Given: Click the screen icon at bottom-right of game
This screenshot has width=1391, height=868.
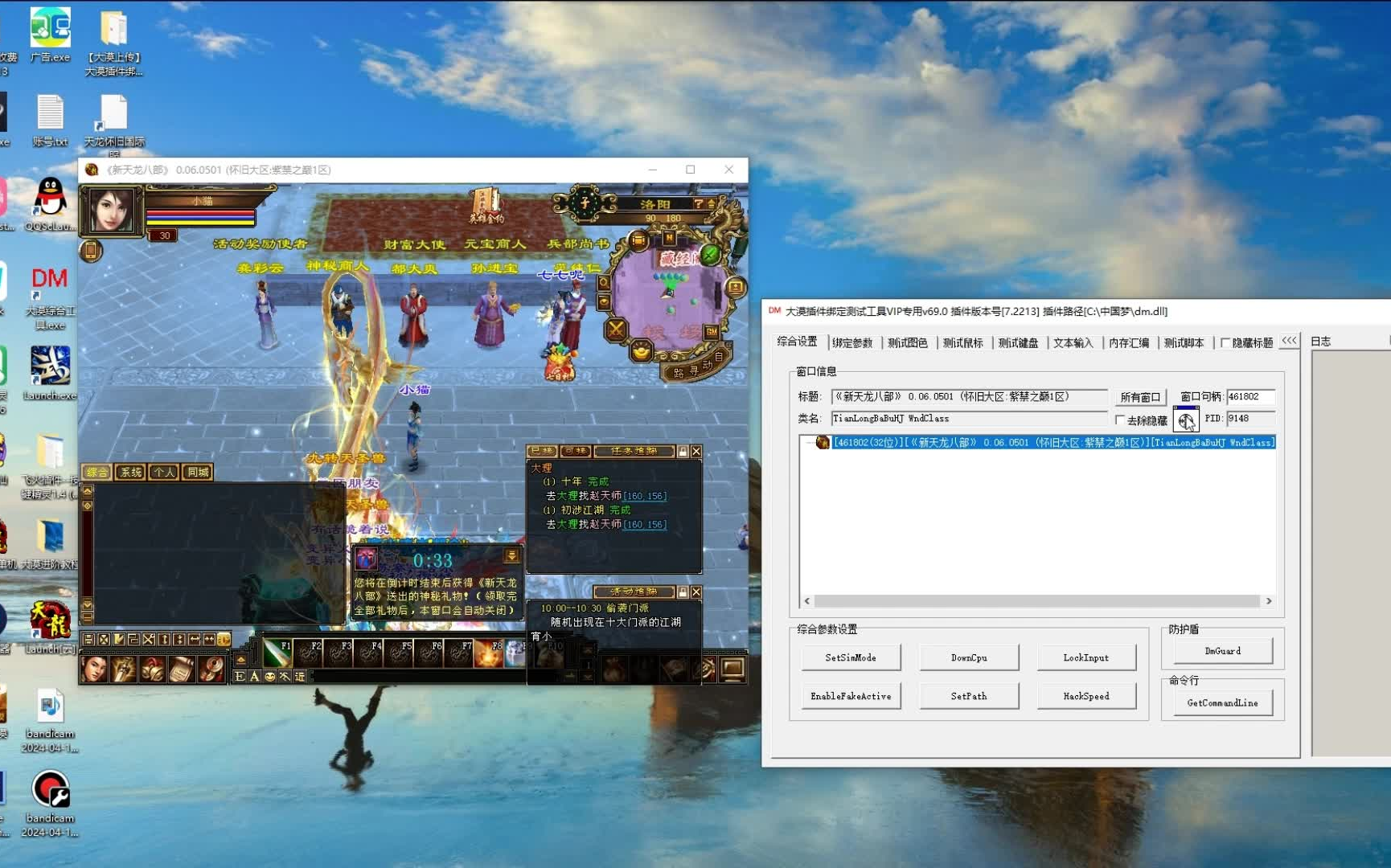Looking at the screenshot, I should coord(732,669).
